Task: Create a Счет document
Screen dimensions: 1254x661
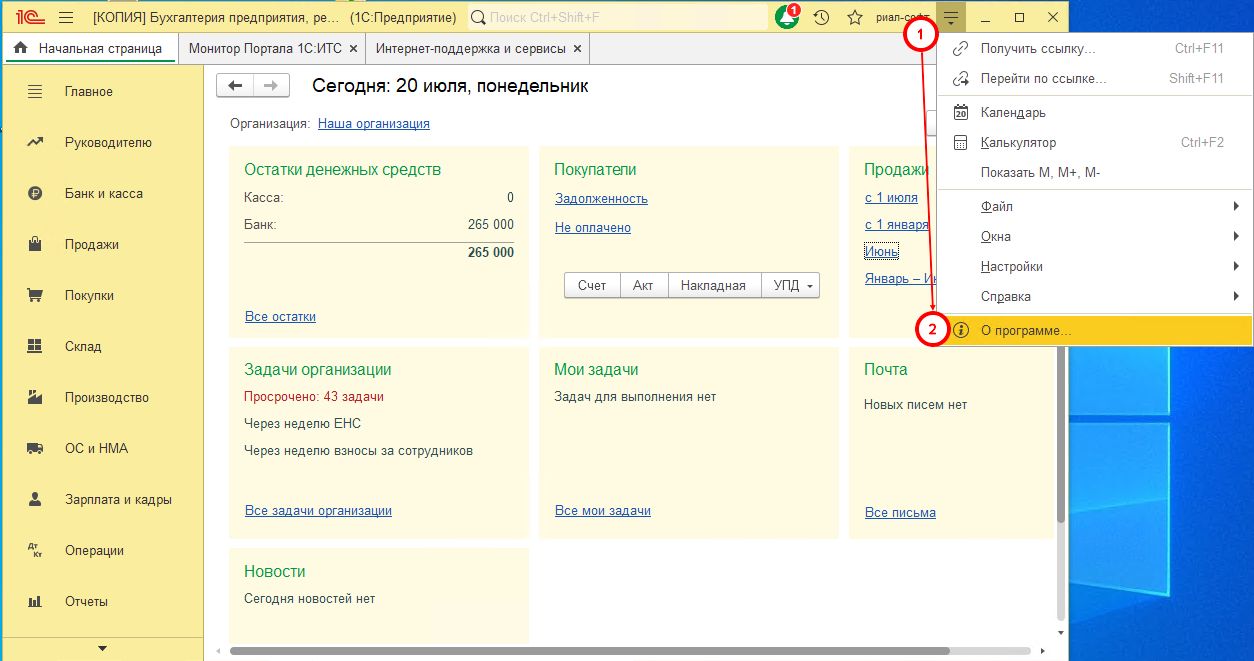Action: [592, 286]
